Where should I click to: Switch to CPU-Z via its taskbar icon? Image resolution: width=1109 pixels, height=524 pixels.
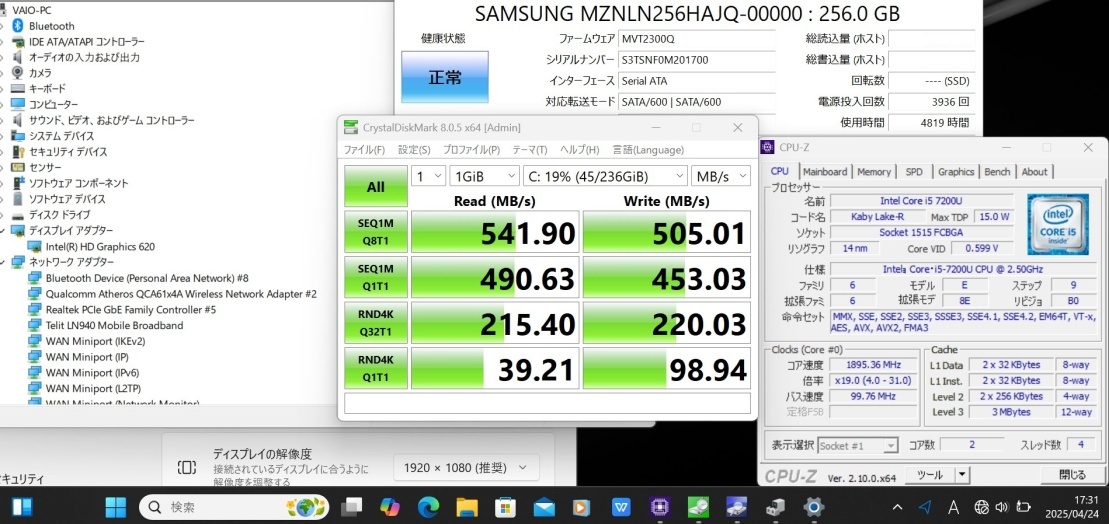tap(660, 506)
